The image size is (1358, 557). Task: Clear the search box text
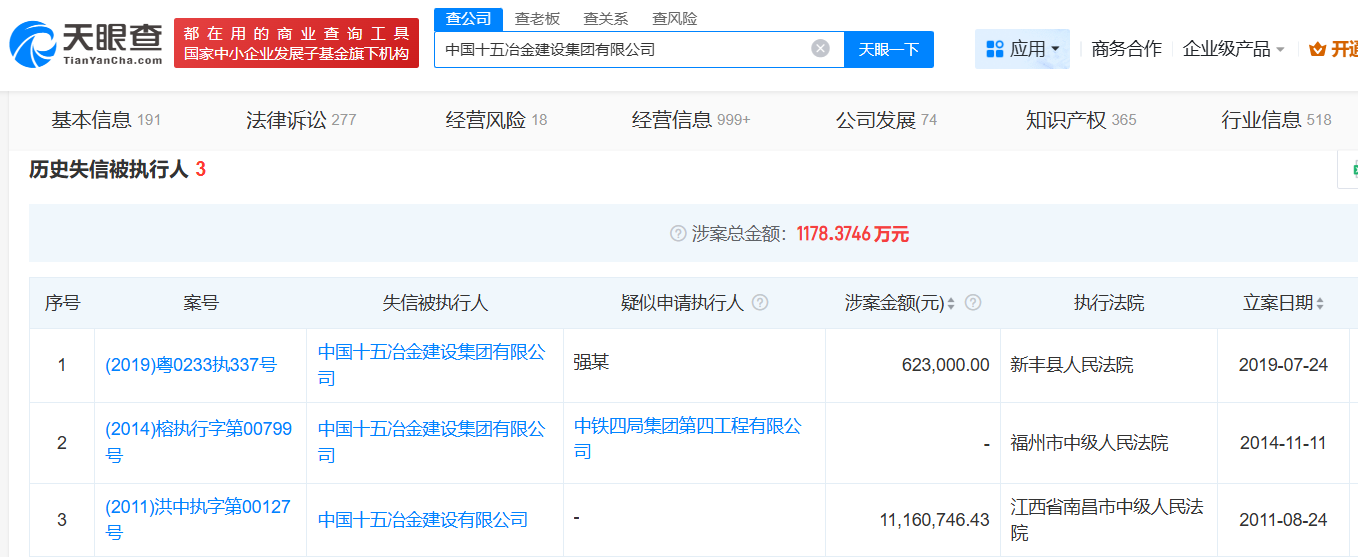pos(820,48)
